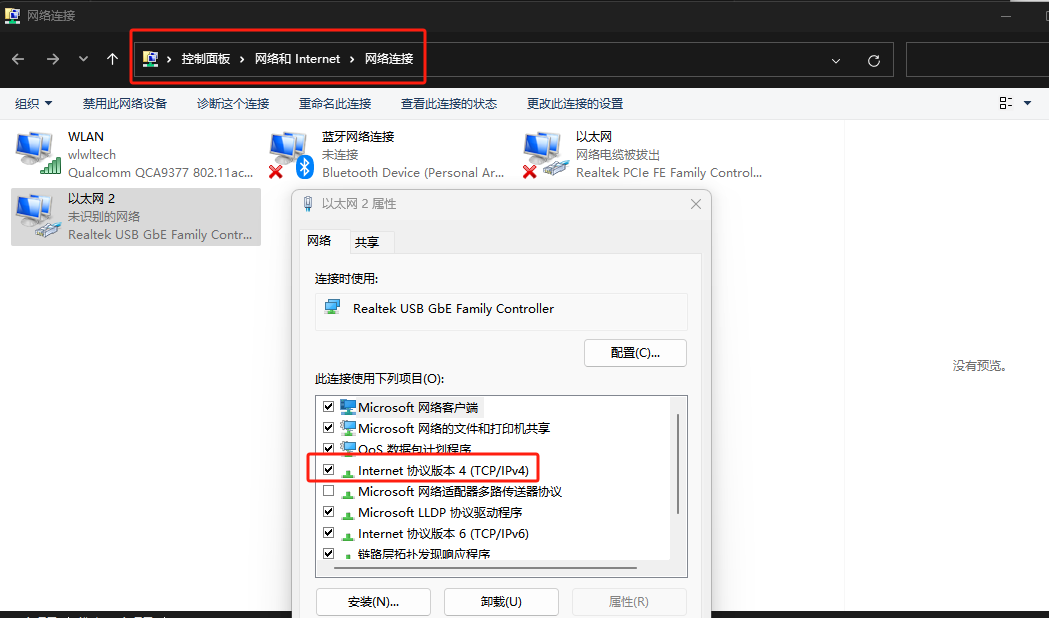Select LLDP 协议驱动程序 item icon
Screen dimensions: 1049x618
[347, 514]
